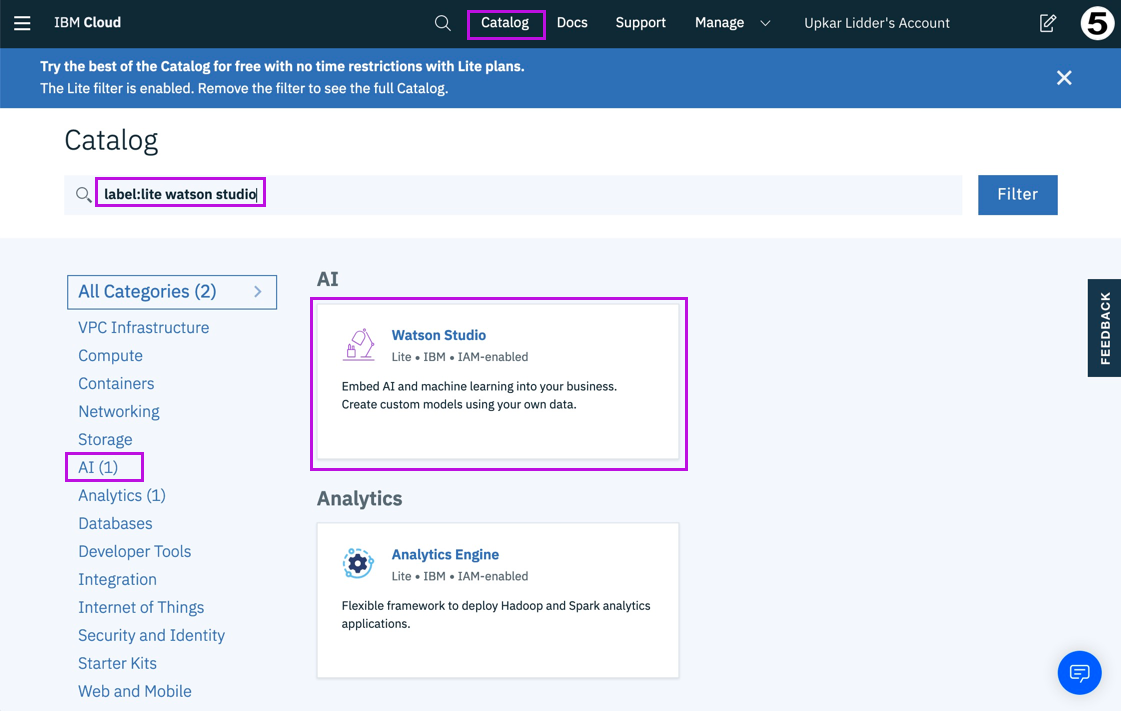The image size is (1121, 711).
Task: Open the Manage menu
Action: (x=719, y=23)
